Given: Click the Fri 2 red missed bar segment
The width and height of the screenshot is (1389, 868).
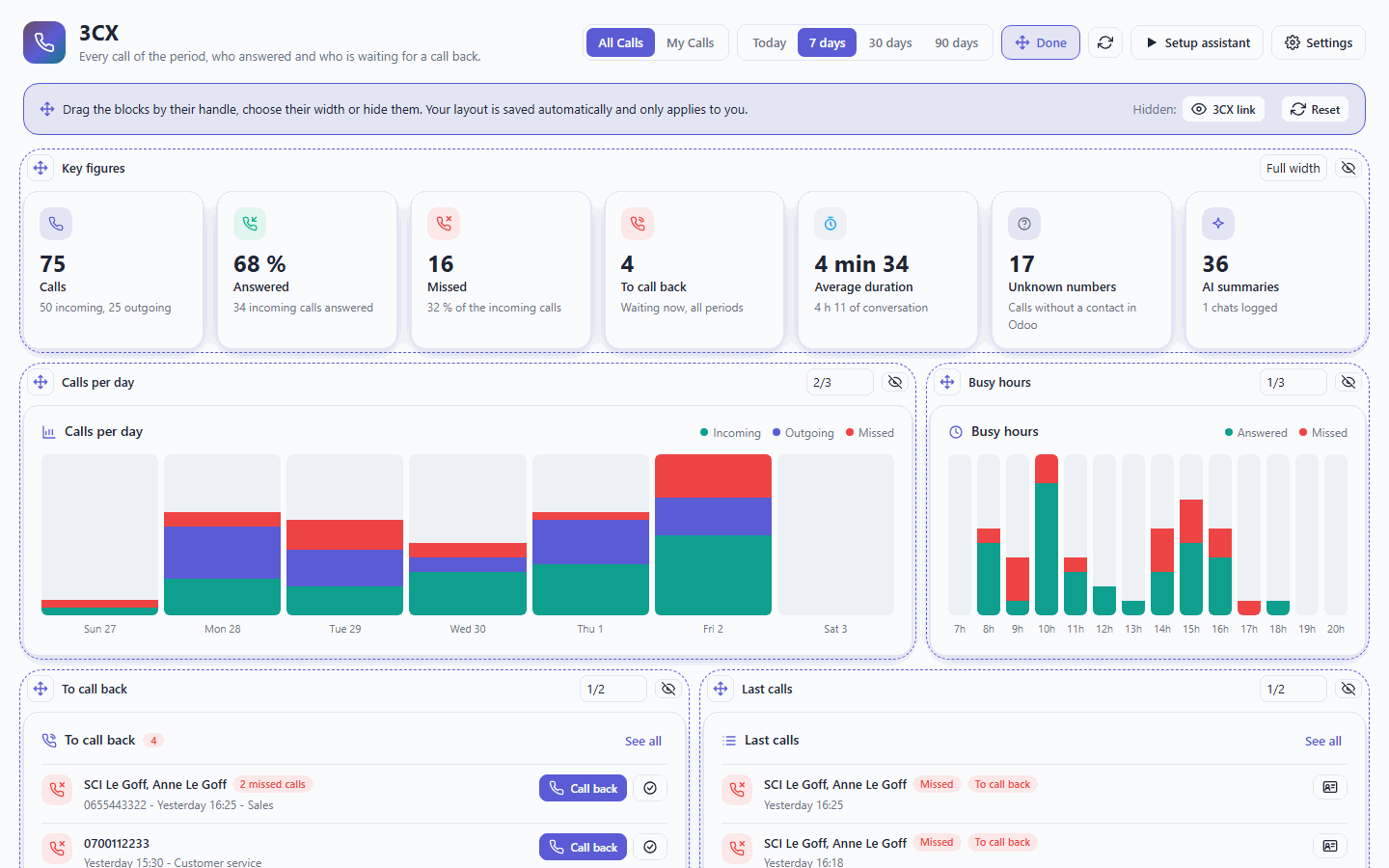Looking at the screenshot, I should pyautogui.click(x=713, y=475).
